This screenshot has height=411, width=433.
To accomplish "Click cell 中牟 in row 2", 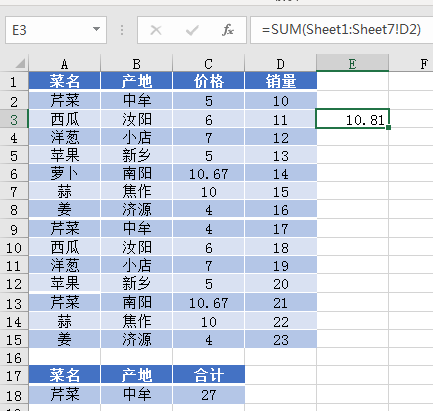I will click(136, 100).
